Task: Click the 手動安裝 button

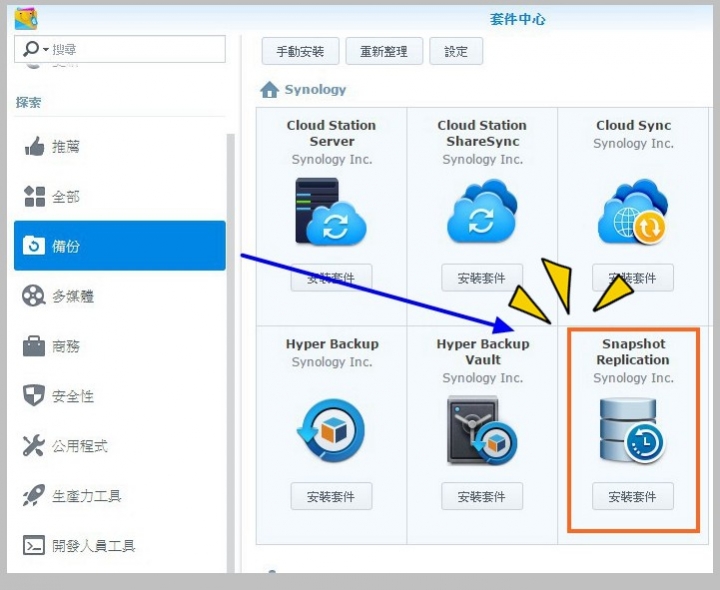Action: [x=300, y=51]
